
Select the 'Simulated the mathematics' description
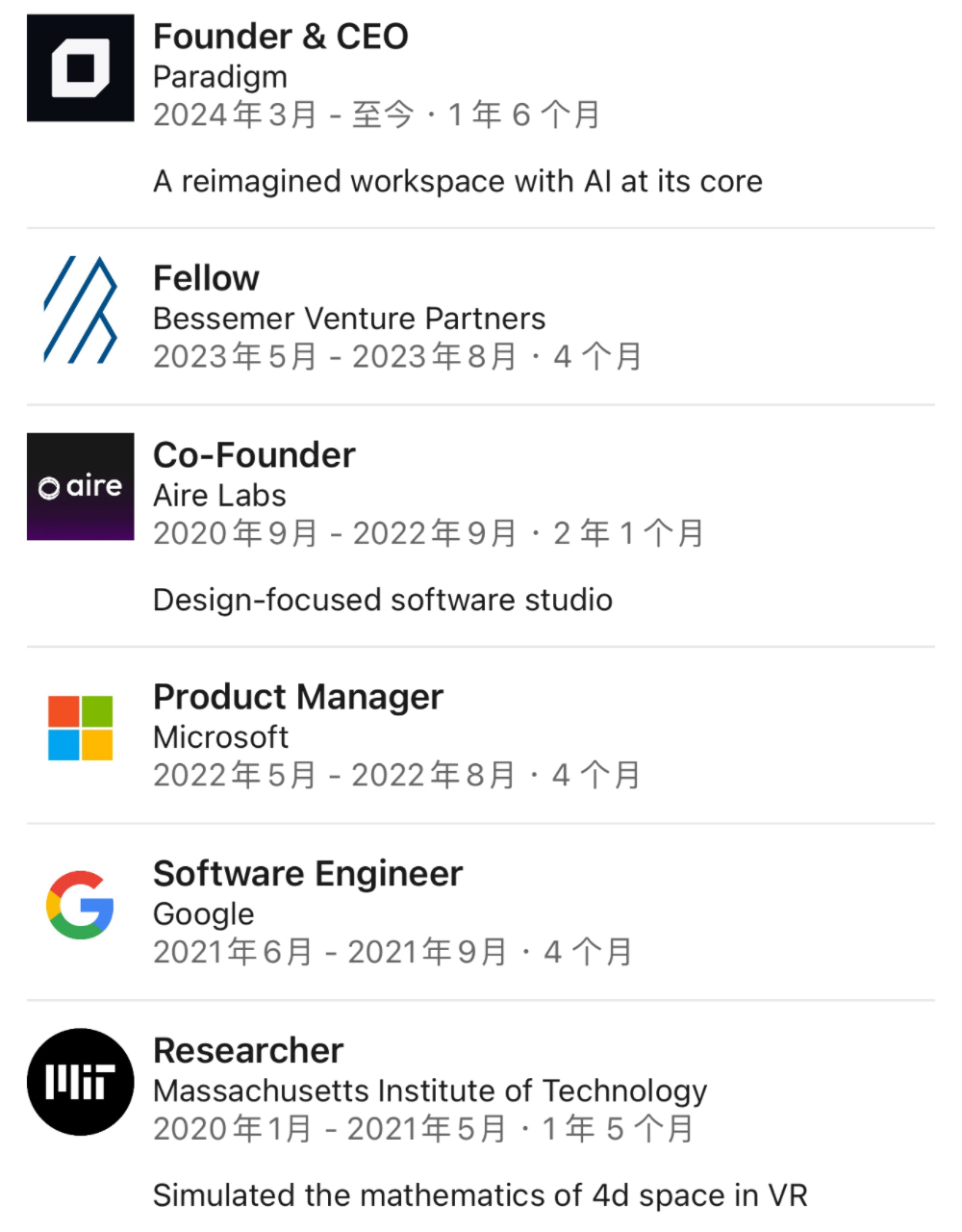[x=480, y=1195]
